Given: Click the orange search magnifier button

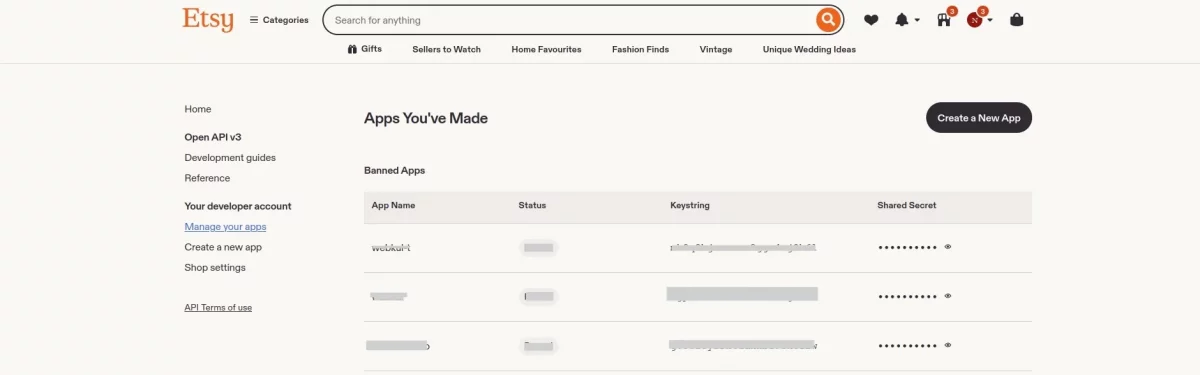Looking at the screenshot, I should click(828, 20).
